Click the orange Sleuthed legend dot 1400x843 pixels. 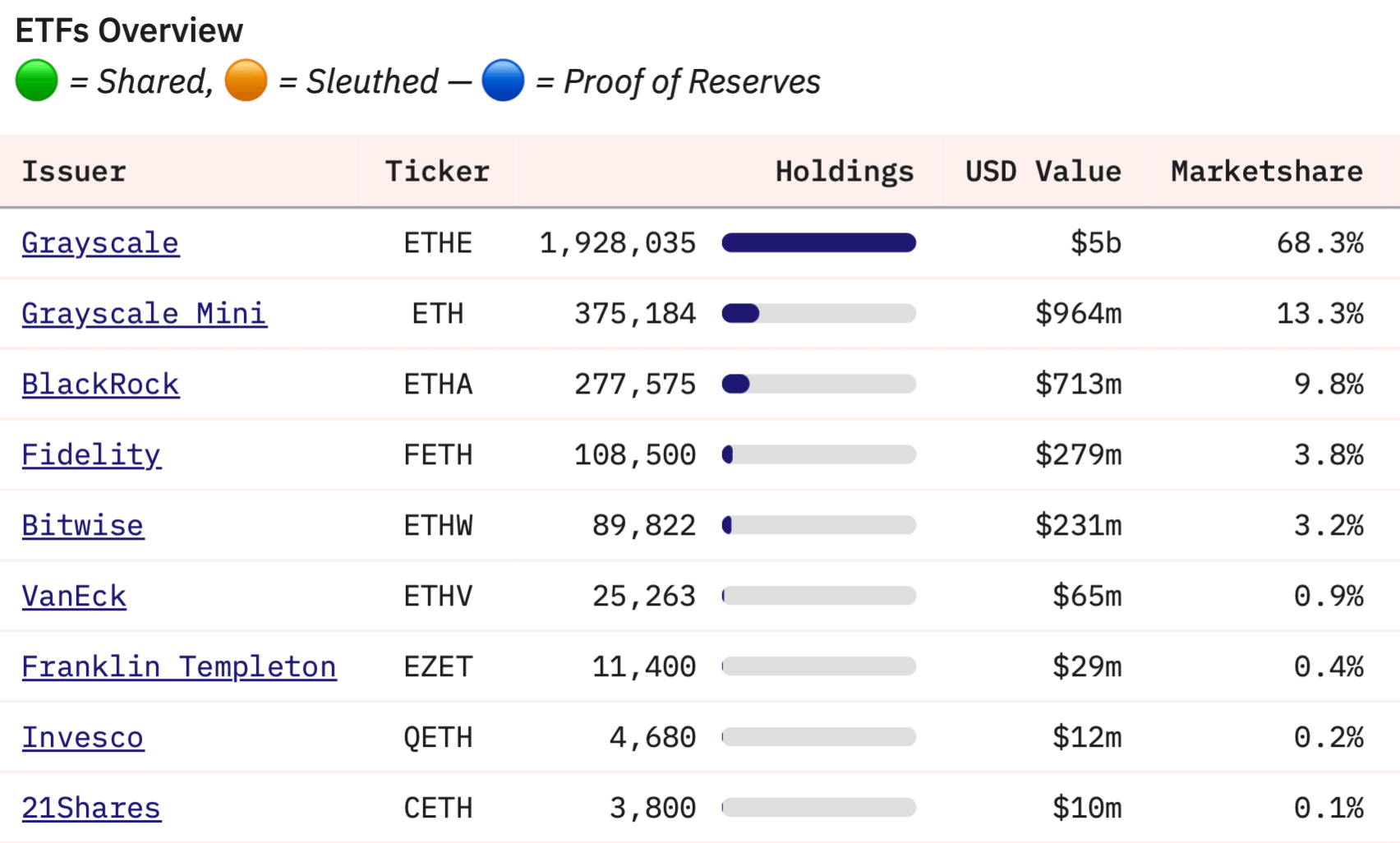point(246,81)
